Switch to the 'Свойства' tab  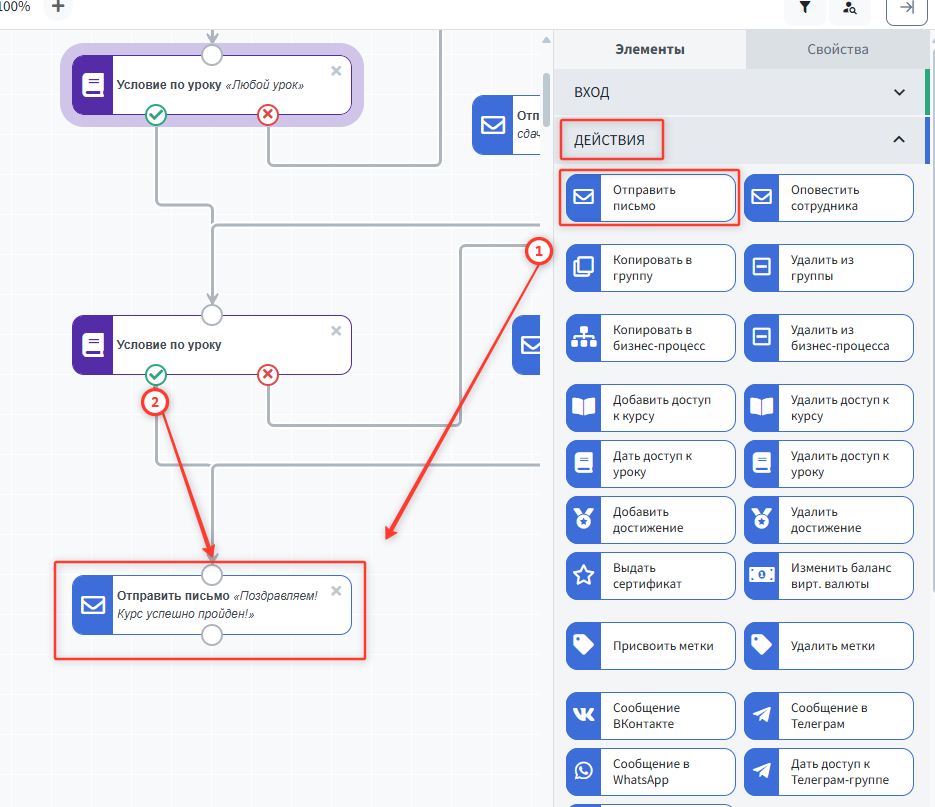837,49
